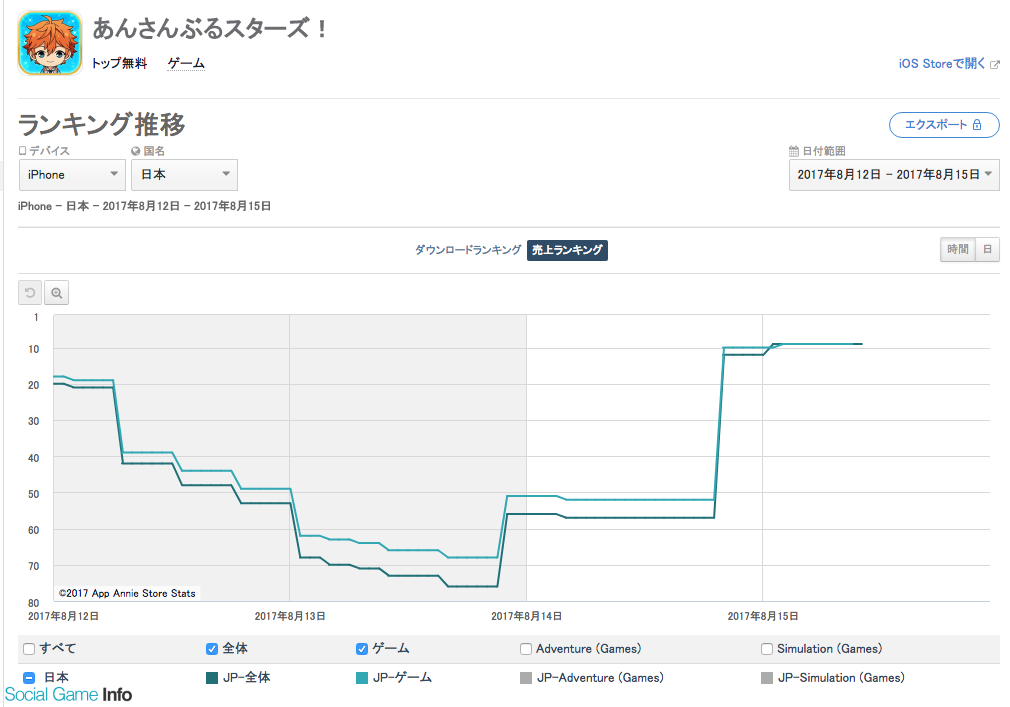Check the すべて checkbox
The width and height of the screenshot is (1010, 707).
coord(29,649)
